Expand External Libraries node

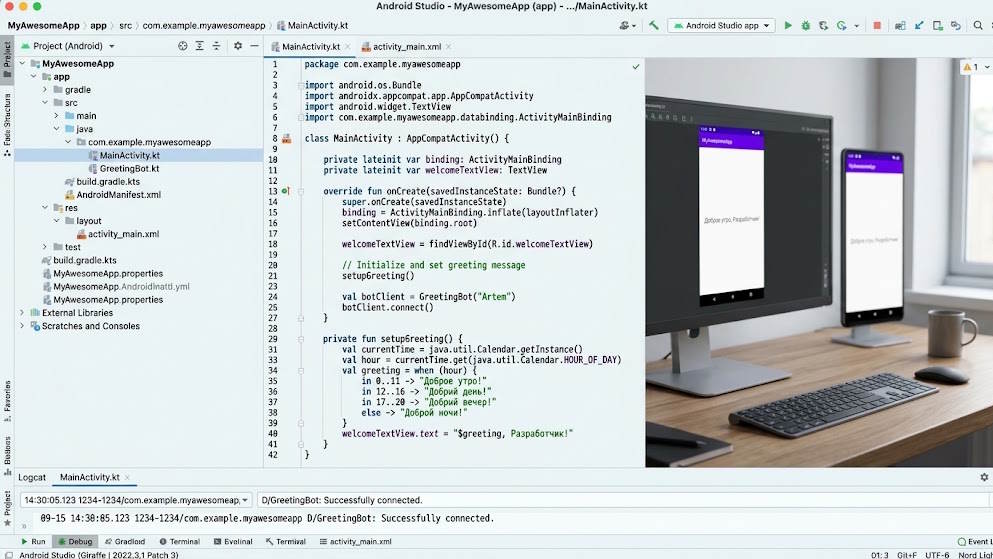pyautogui.click(x=22, y=313)
